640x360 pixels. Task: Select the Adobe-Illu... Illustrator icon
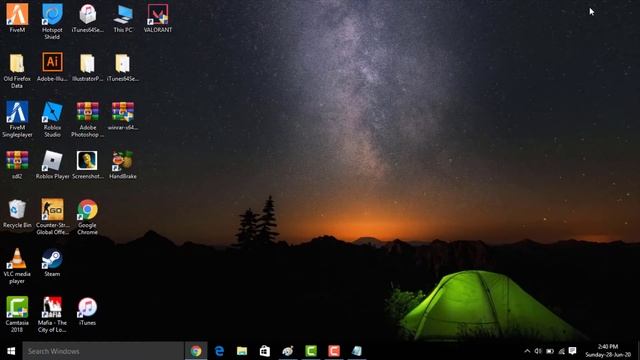[52, 67]
